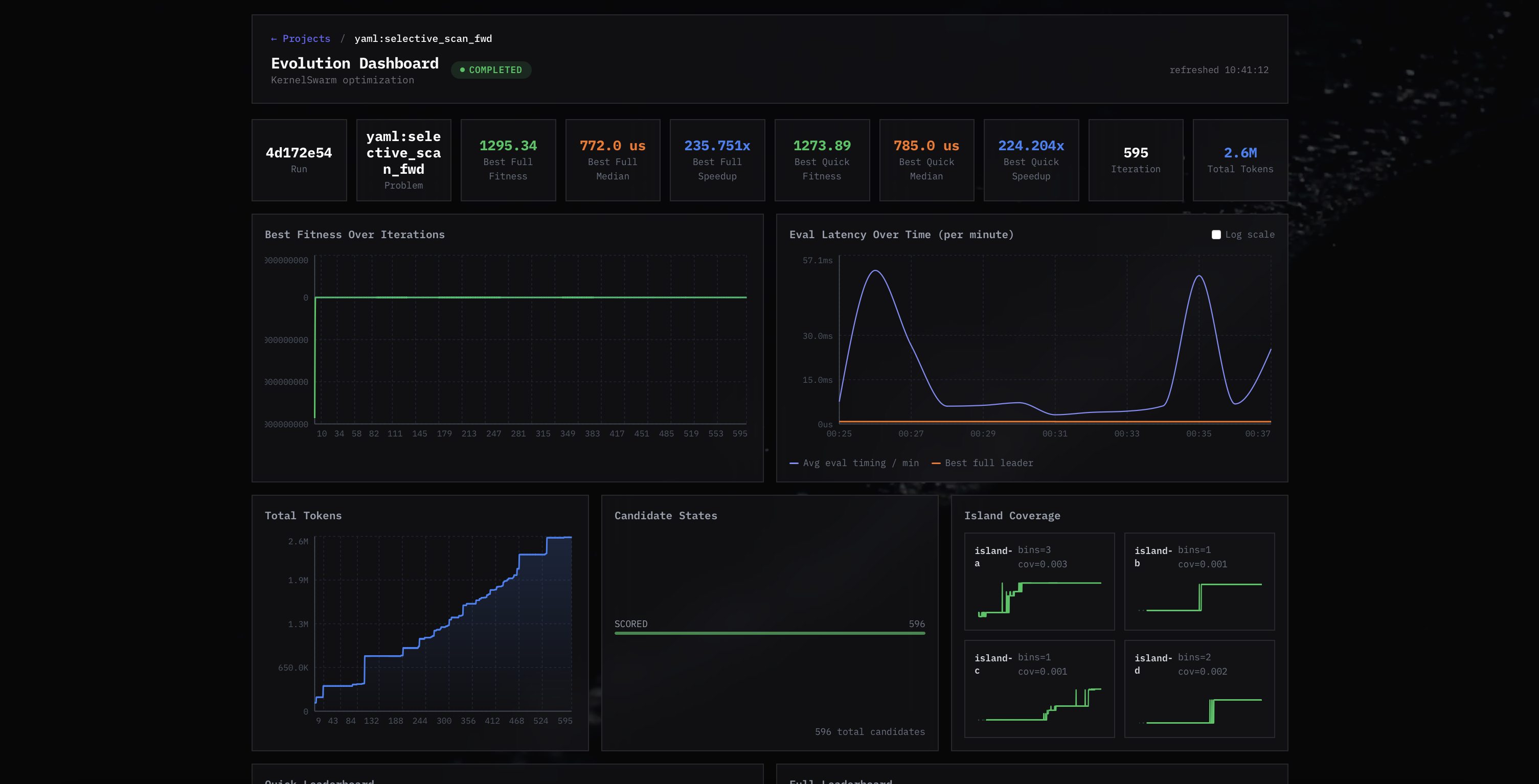
Task: Click the yaml:selective_scan_fwd breadcrumb
Action: [x=423, y=39]
